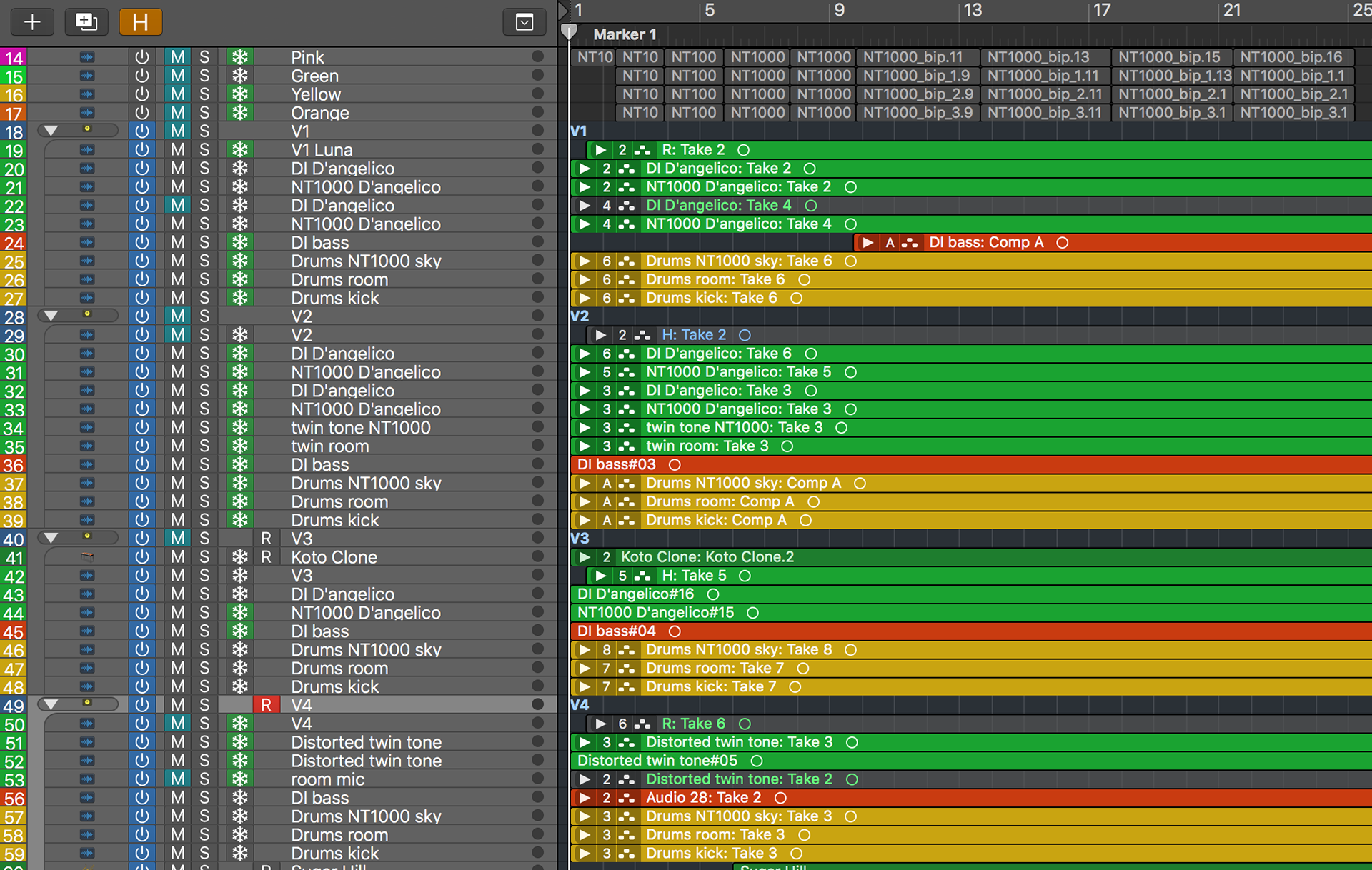Click the freeze icon on room mic track

click(x=240, y=779)
